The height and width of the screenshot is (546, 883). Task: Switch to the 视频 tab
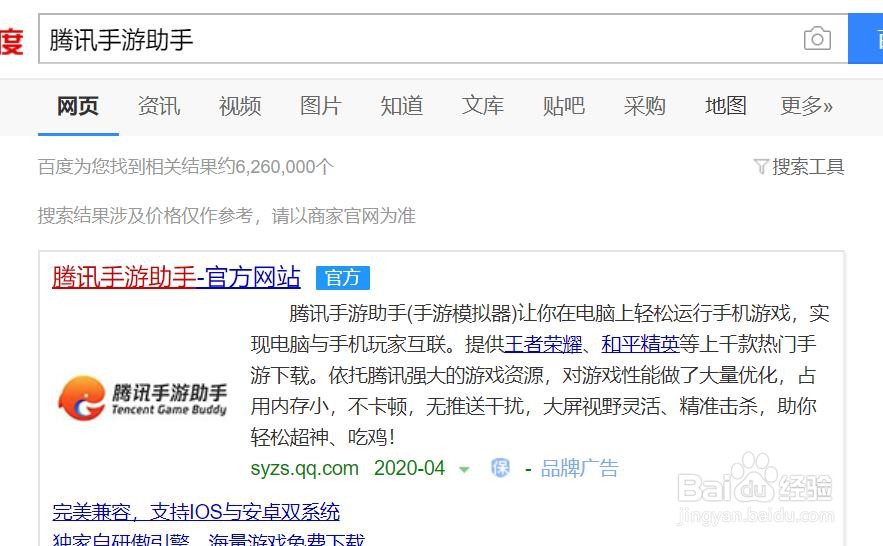point(240,106)
